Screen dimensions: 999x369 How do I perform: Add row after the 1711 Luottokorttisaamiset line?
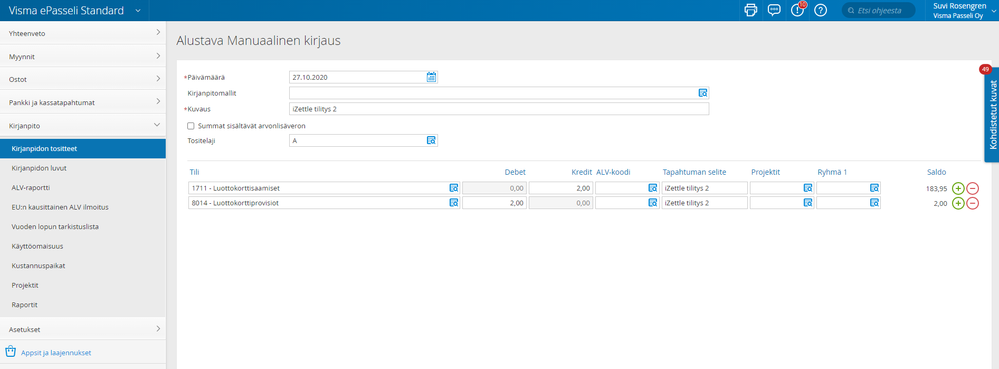coord(958,188)
